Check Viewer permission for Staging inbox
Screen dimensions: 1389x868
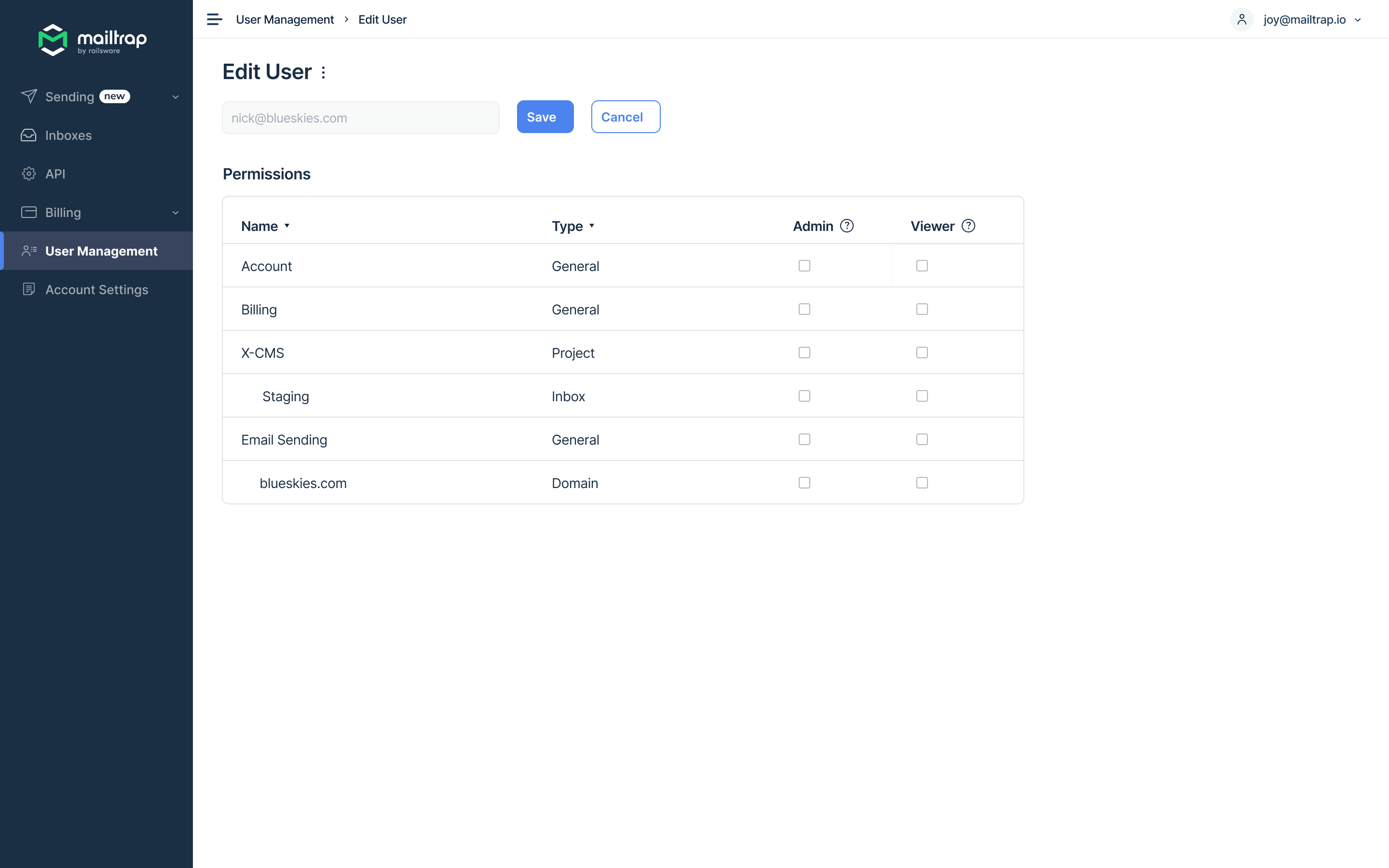[922, 396]
